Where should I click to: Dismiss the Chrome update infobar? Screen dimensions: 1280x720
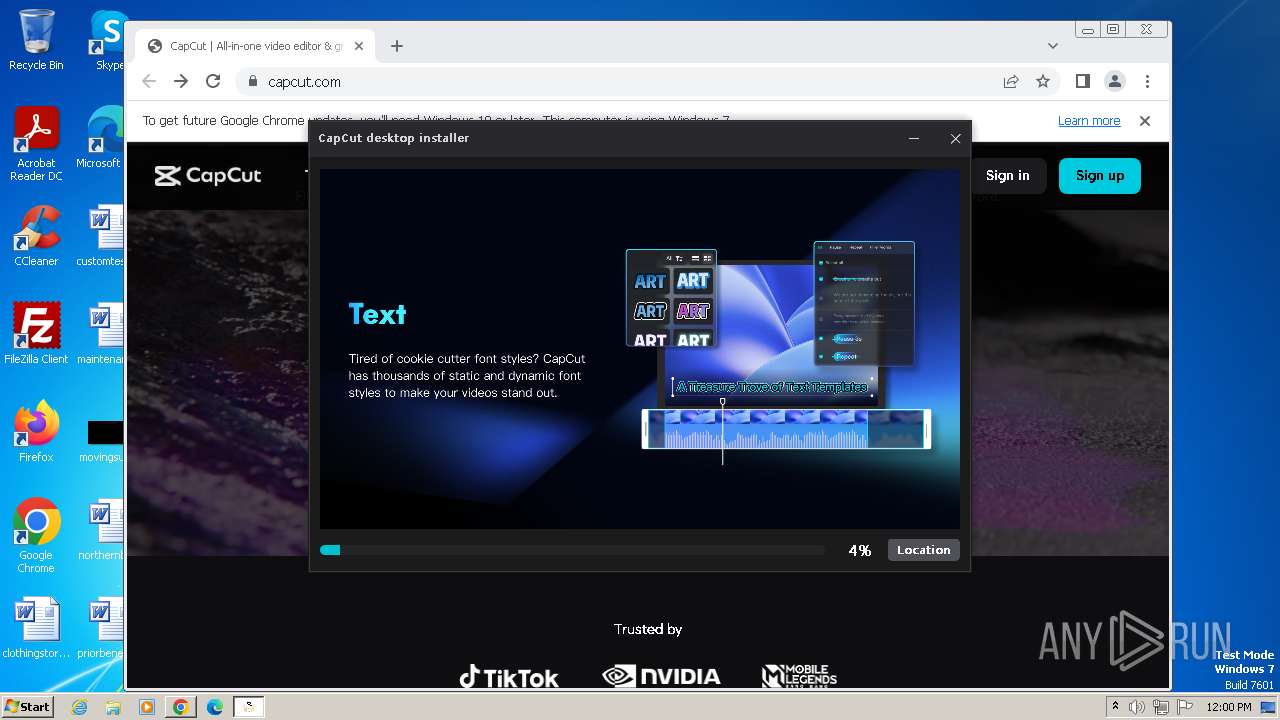coord(1145,121)
